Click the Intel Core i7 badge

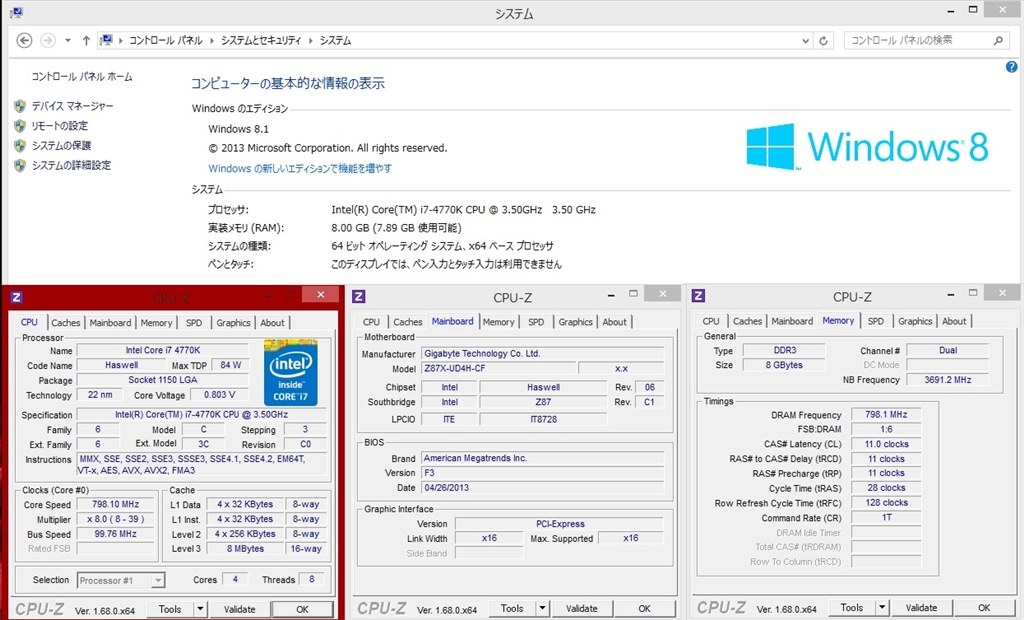291,372
